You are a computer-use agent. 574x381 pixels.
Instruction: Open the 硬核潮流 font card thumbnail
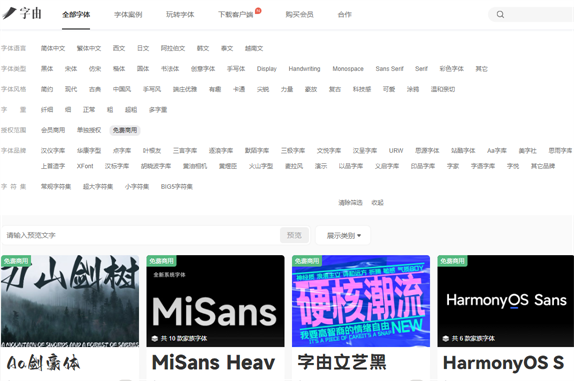click(361, 301)
